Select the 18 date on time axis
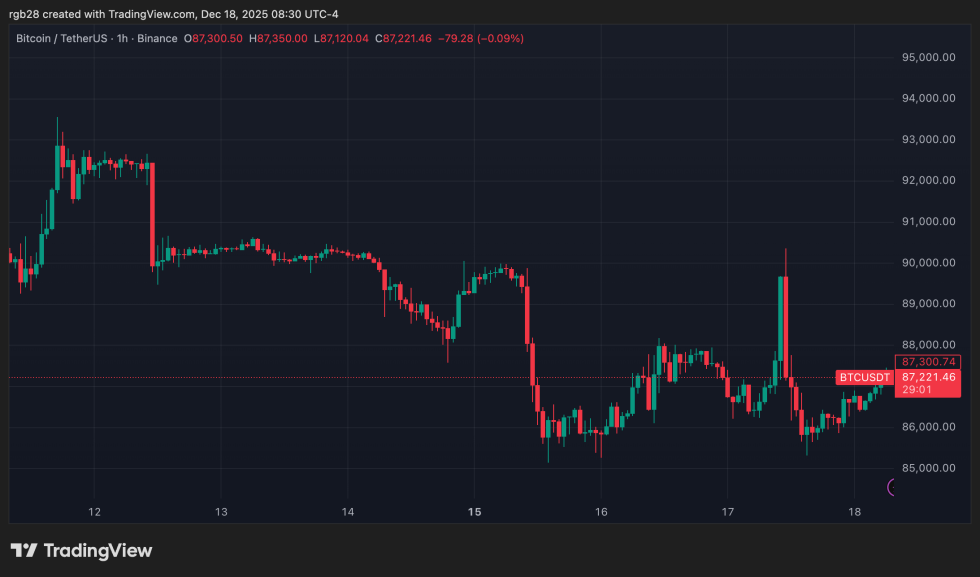This screenshot has height=577, width=980. [x=854, y=512]
